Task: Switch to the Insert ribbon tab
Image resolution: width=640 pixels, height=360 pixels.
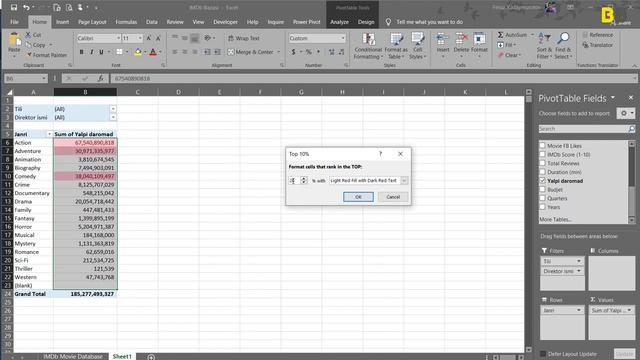Action: (62, 22)
